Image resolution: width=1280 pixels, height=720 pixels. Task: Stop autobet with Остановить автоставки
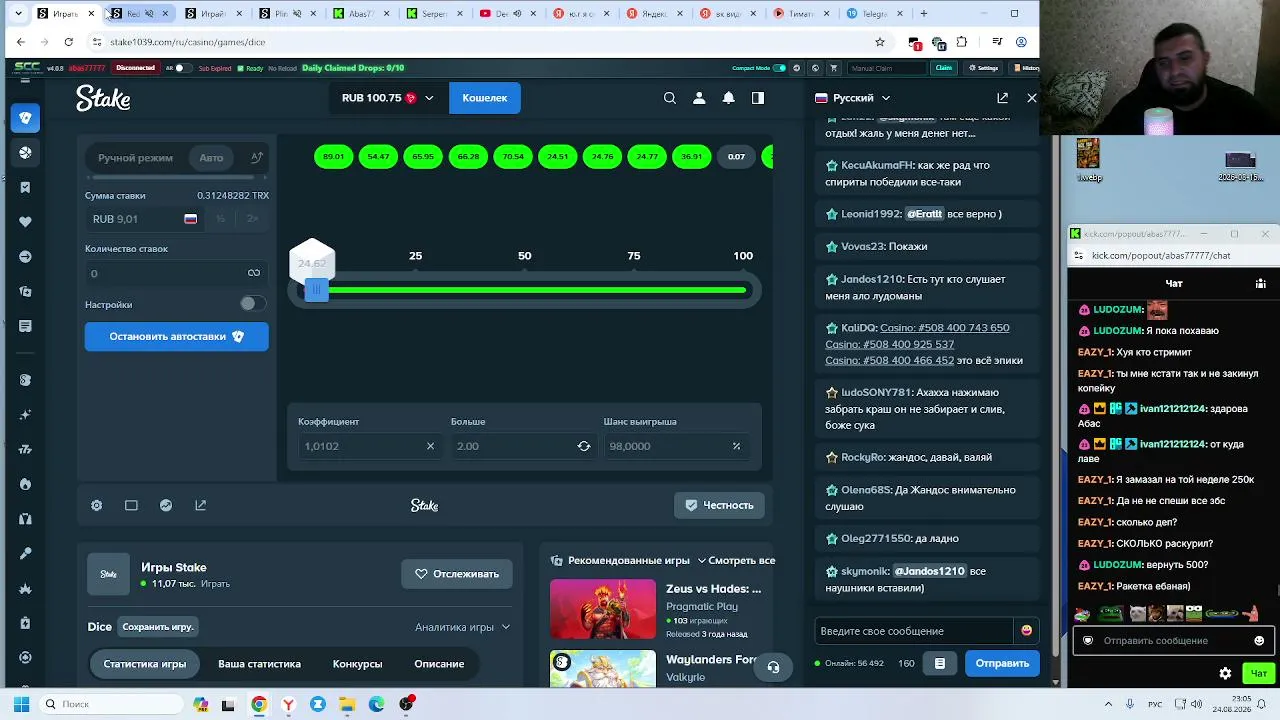[x=176, y=336]
